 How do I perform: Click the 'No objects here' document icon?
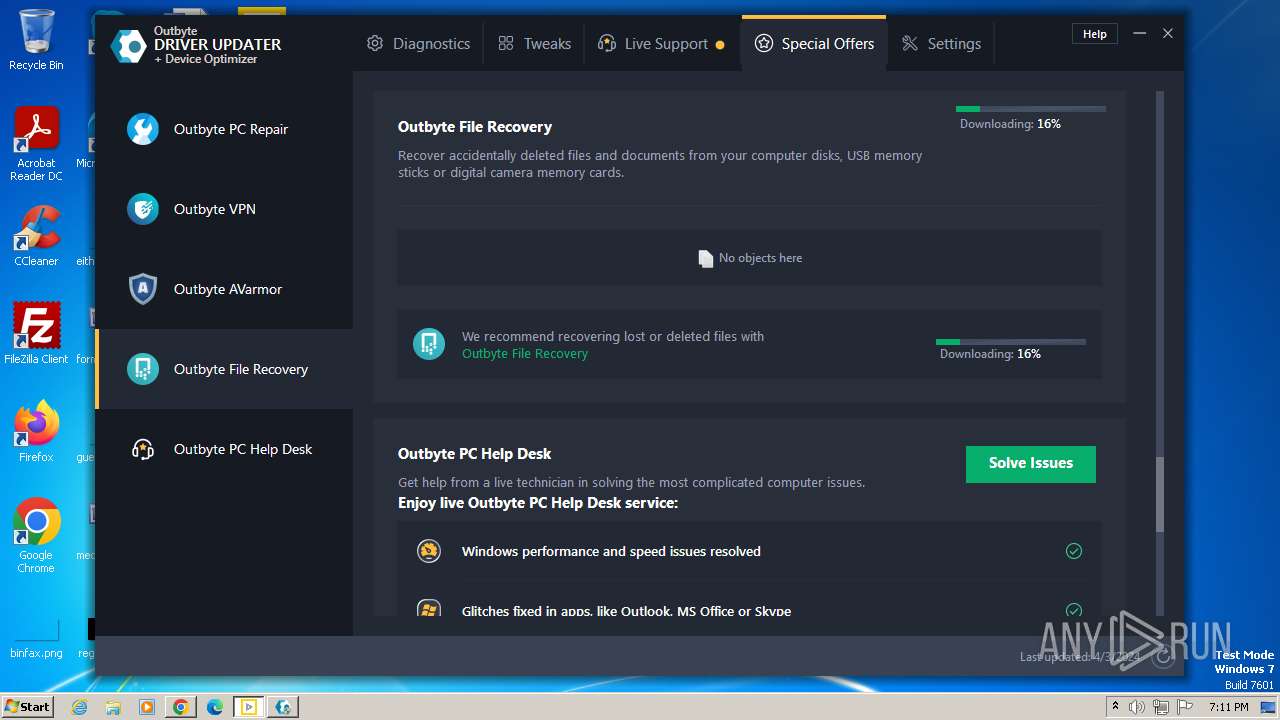tap(705, 258)
